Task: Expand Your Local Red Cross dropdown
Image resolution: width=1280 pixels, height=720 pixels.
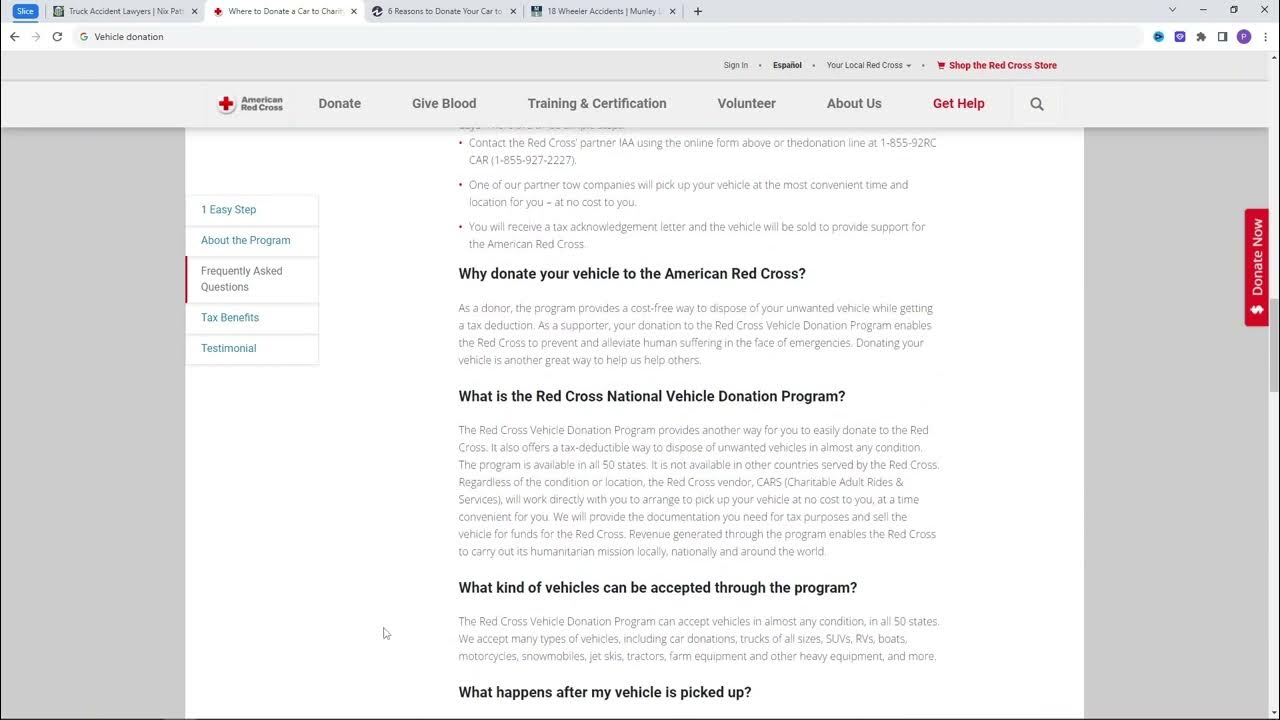Action: coord(868,66)
